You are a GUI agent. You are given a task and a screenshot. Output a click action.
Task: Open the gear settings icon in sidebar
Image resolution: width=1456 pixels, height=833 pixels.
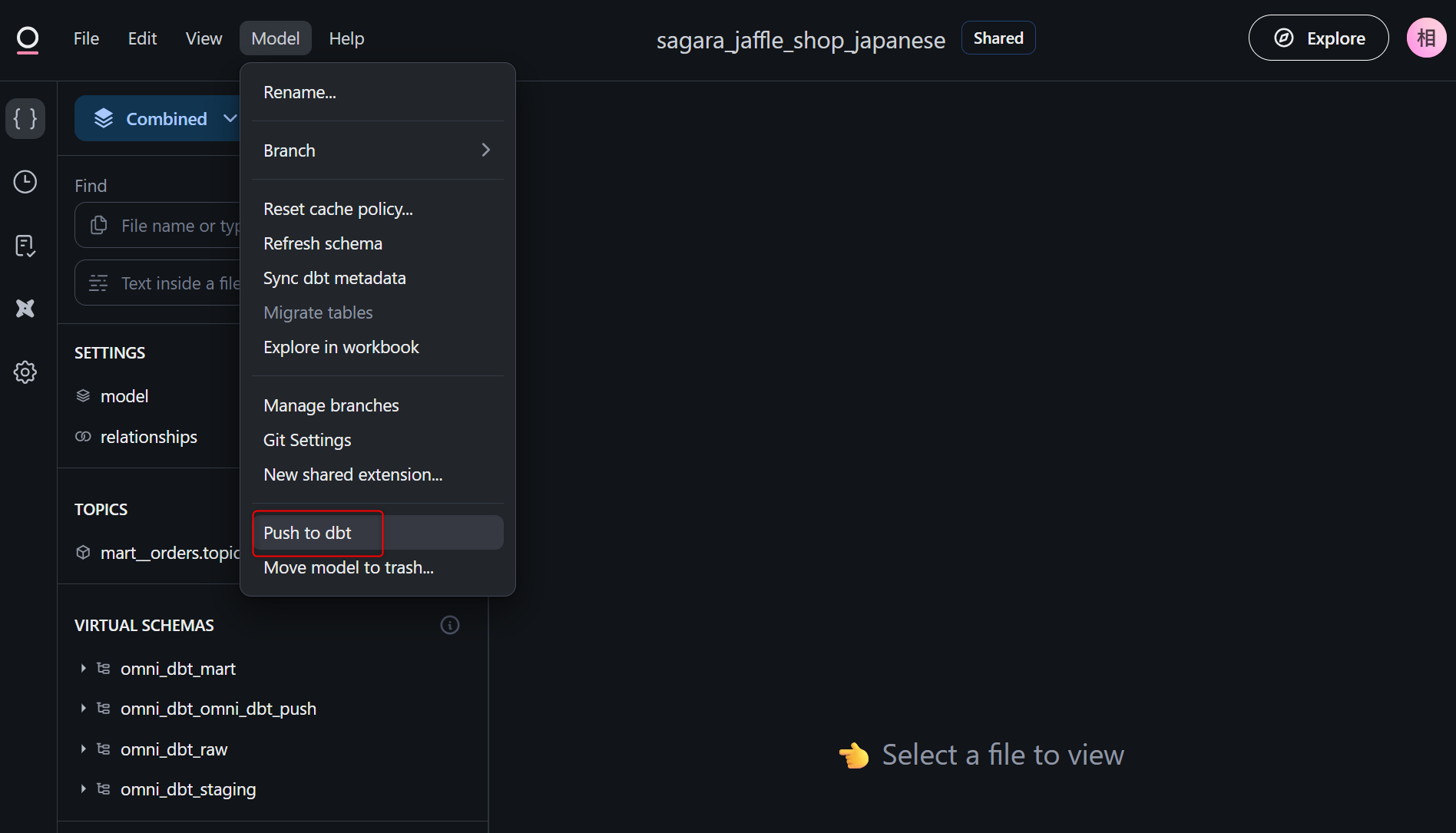25,372
